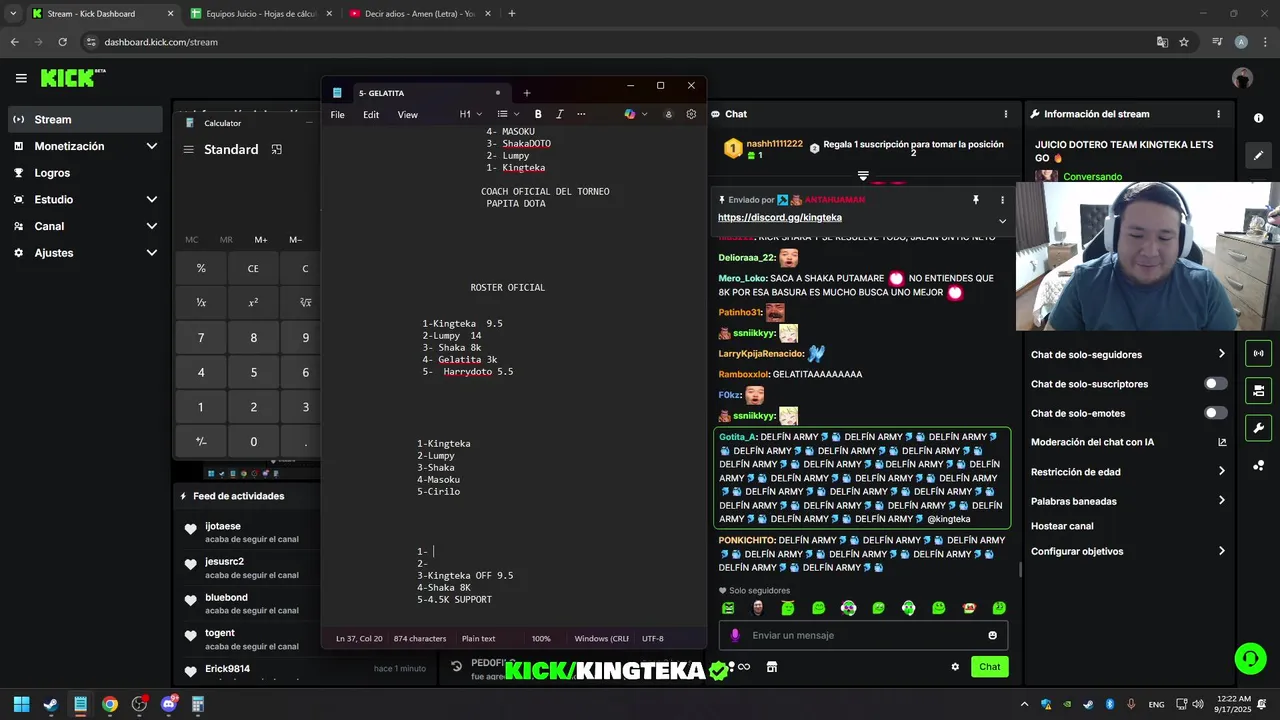Open Notepad File menu

point(337,115)
